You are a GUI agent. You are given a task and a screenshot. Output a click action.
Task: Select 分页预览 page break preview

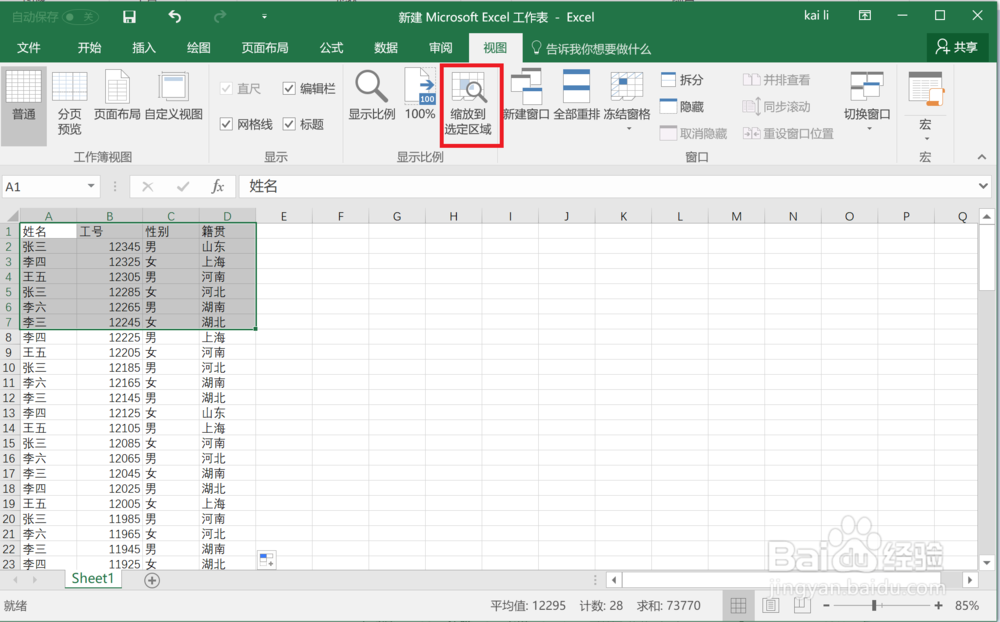pyautogui.click(x=70, y=105)
